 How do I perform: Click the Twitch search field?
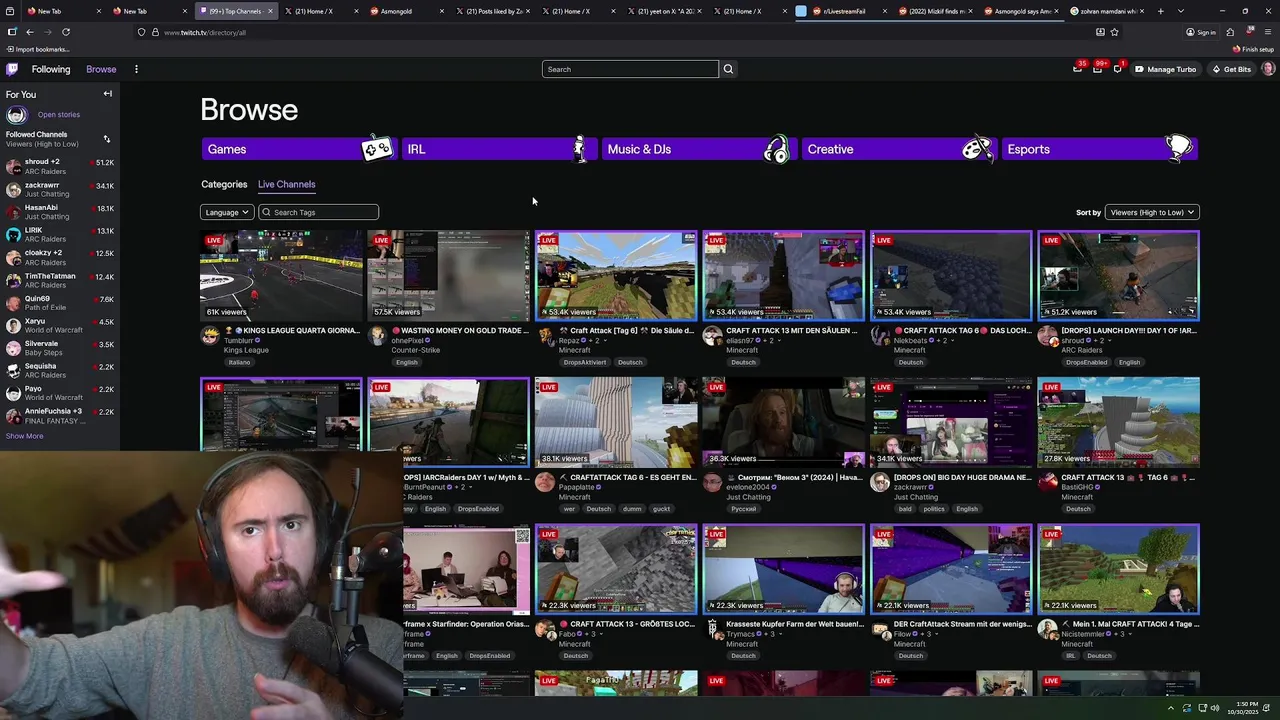coord(630,69)
